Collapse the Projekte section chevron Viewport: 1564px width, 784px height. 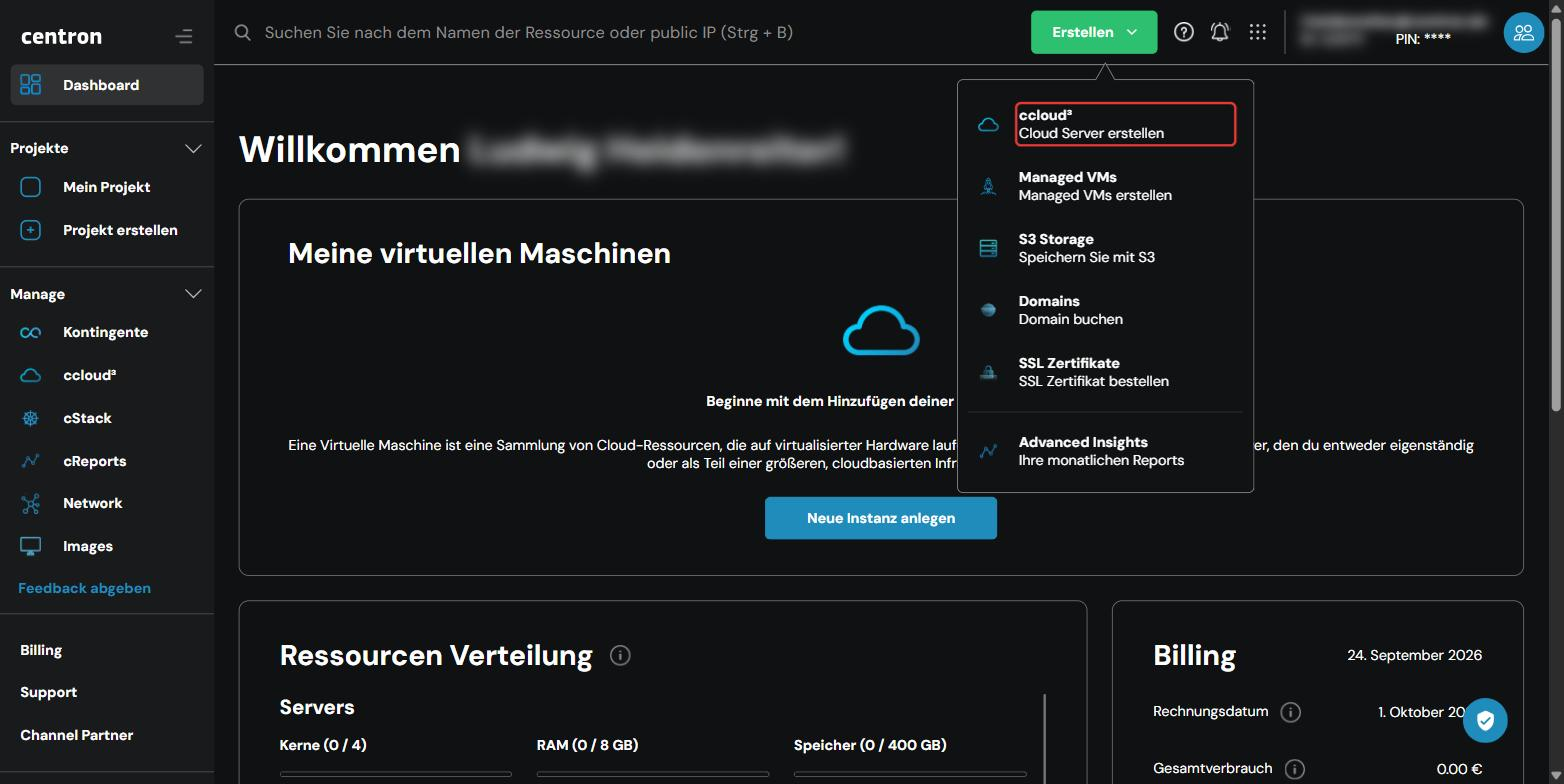[194, 148]
